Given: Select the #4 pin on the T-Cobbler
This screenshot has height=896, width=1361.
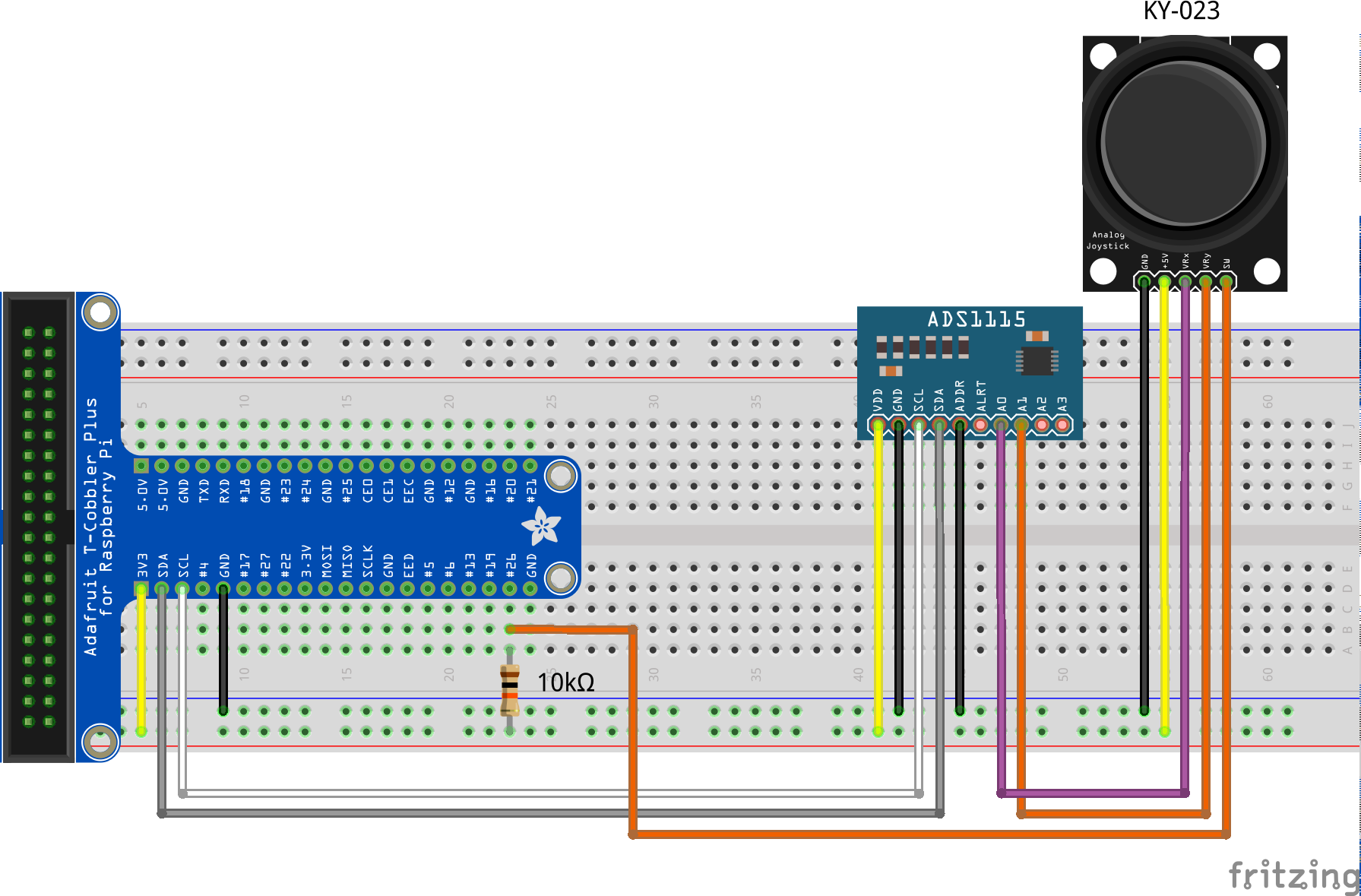Looking at the screenshot, I should pyautogui.click(x=203, y=588).
